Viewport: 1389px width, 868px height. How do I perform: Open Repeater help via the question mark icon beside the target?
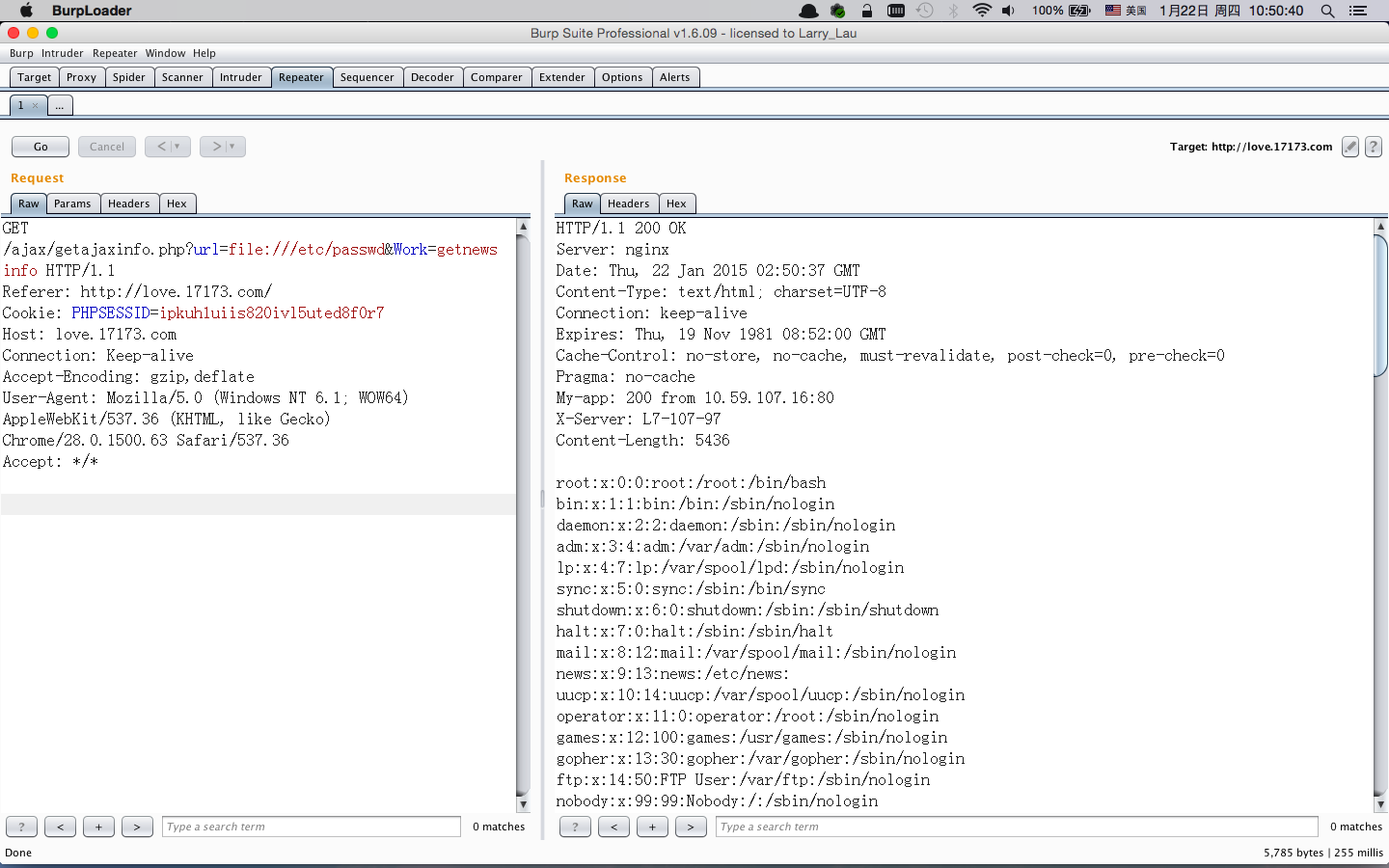1374,147
